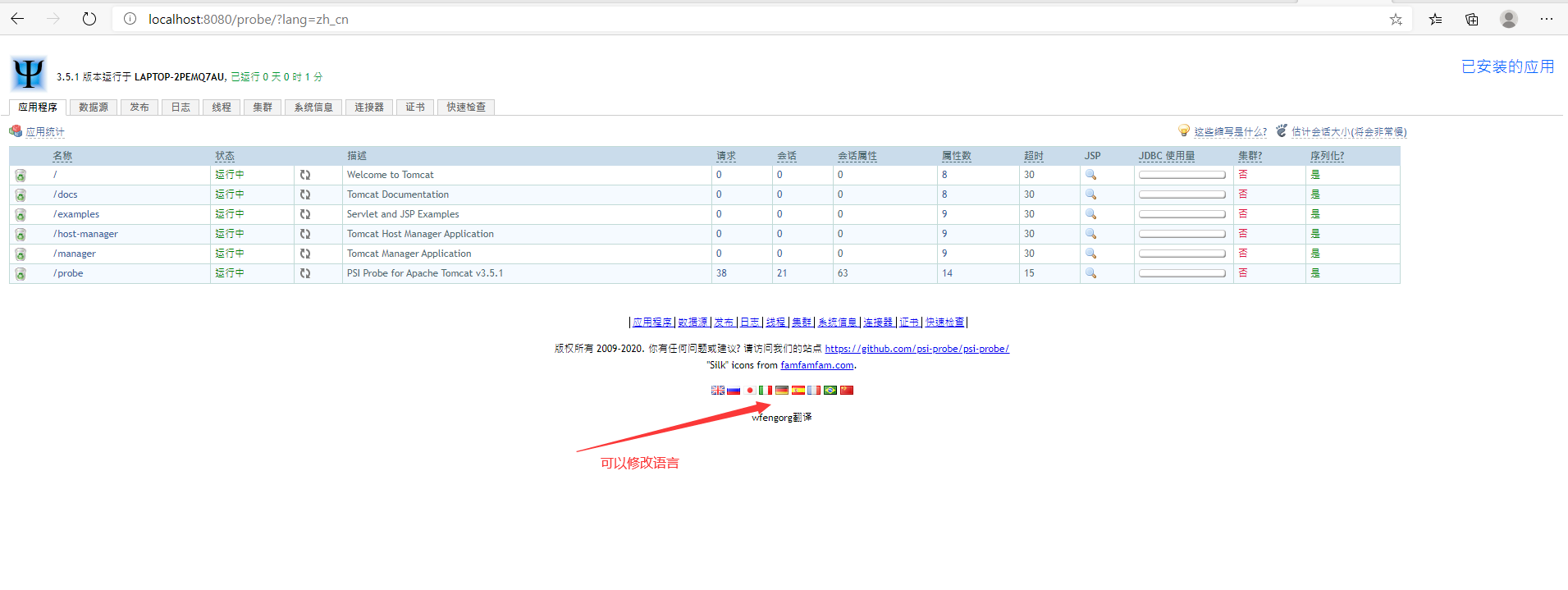This screenshot has width=1568, height=590.
Task: Choose the Italian flag language
Action: 766,390
